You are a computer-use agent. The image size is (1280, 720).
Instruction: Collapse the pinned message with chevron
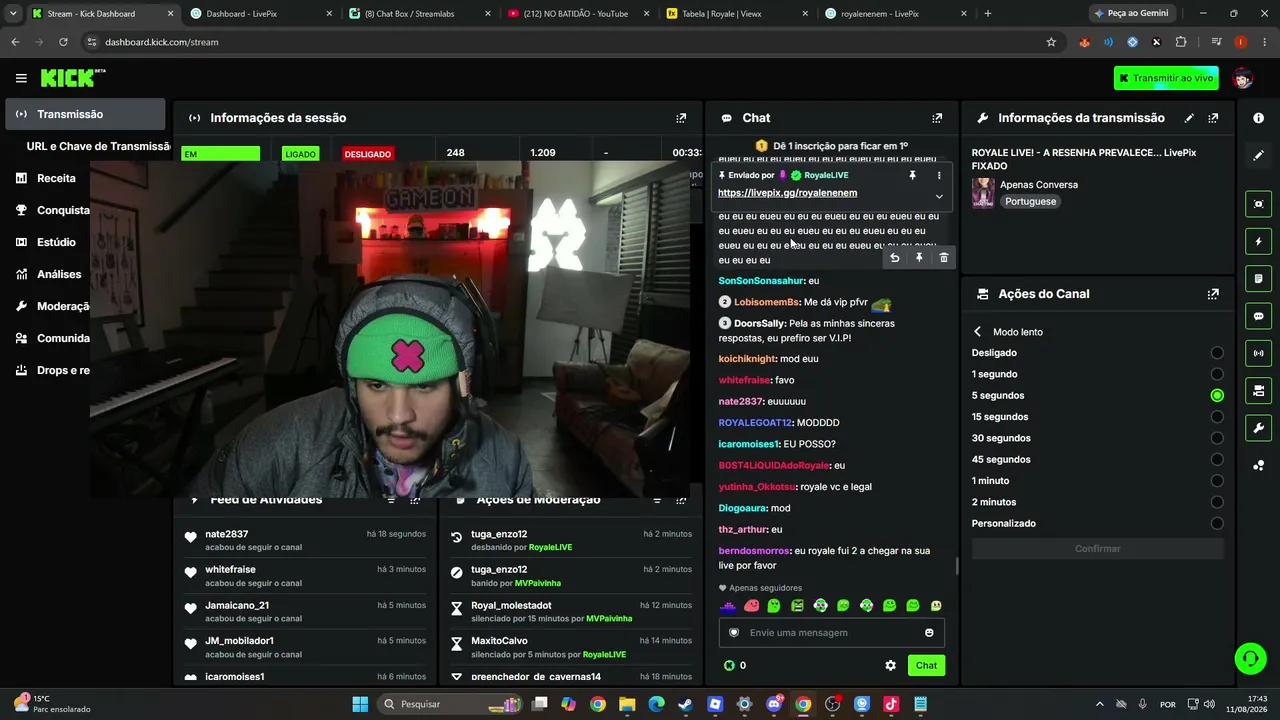point(939,196)
